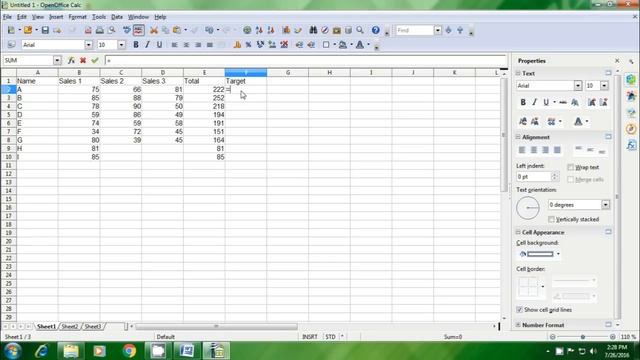Open Page Preview from the toolbar

(x=111, y=30)
